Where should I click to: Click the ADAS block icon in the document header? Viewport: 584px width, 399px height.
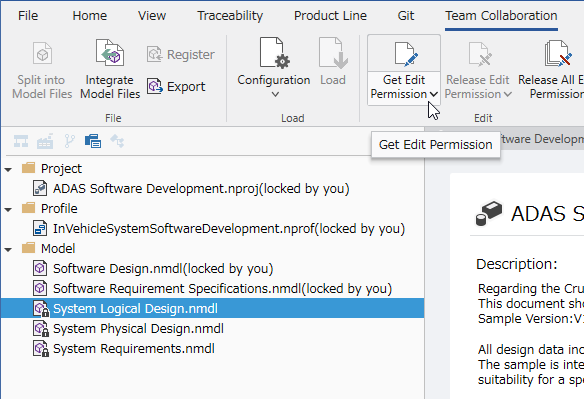(489, 213)
